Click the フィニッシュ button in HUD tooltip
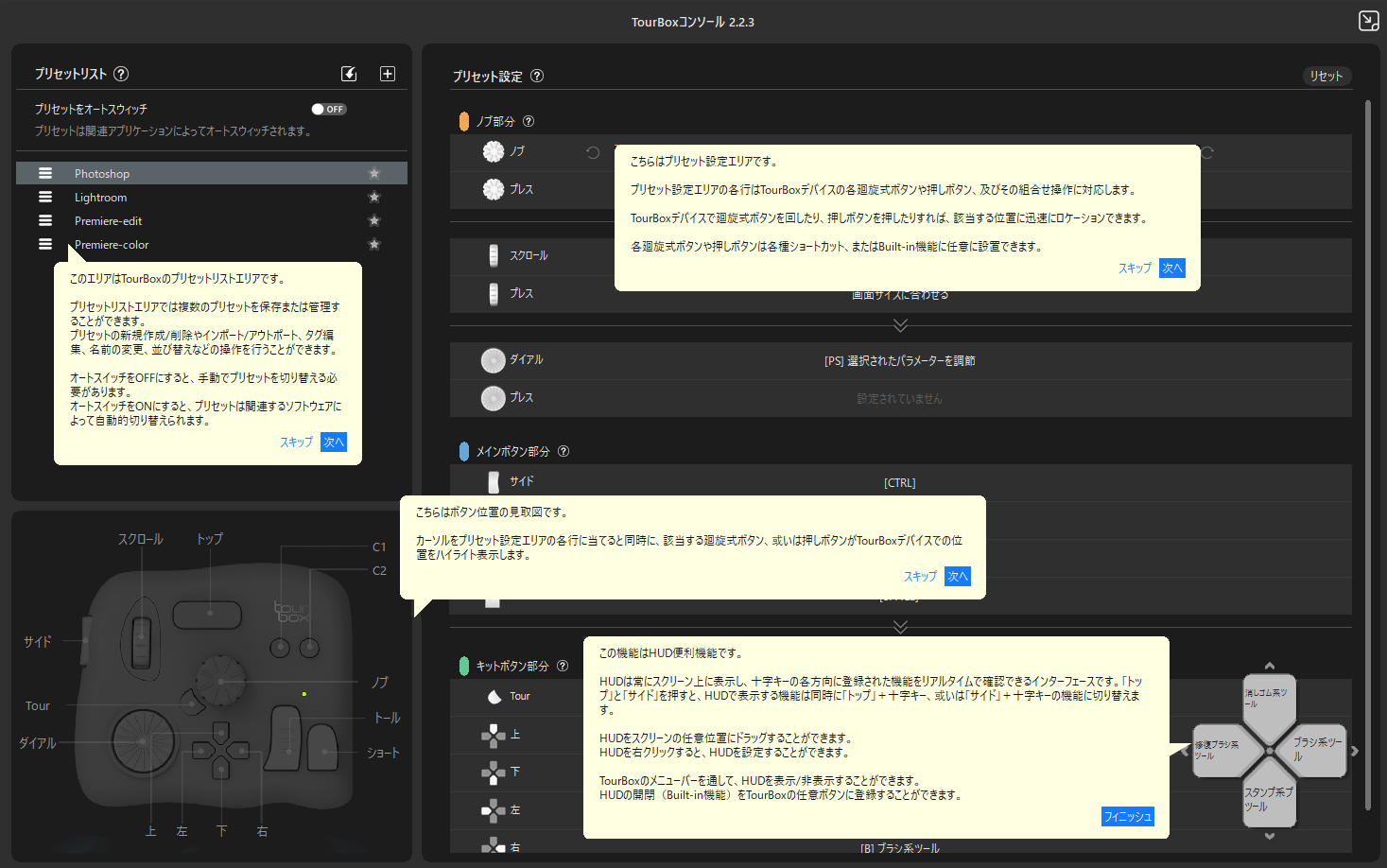Viewport: 1387px width, 868px height. click(1127, 816)
